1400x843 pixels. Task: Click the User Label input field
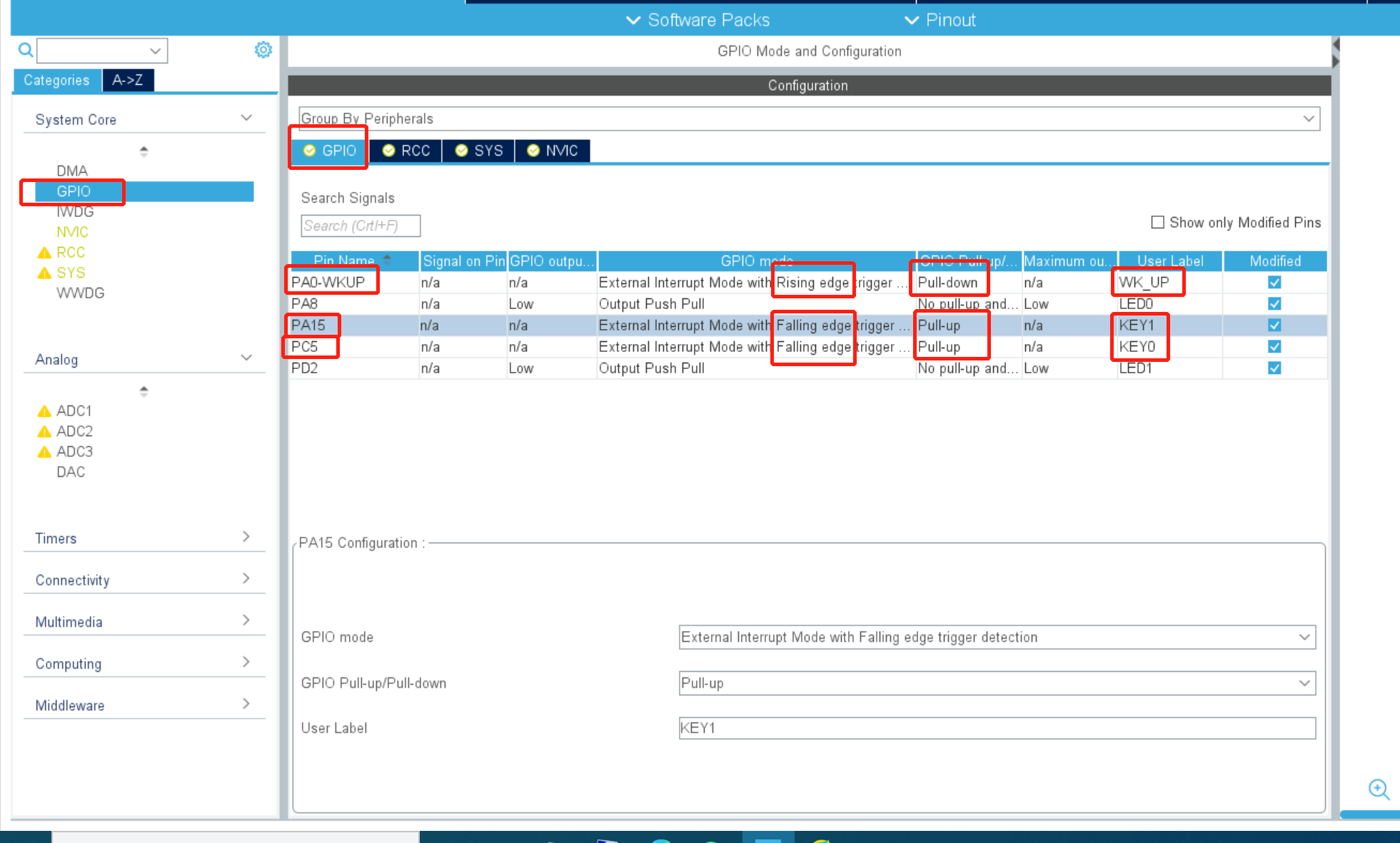point(997,728)
